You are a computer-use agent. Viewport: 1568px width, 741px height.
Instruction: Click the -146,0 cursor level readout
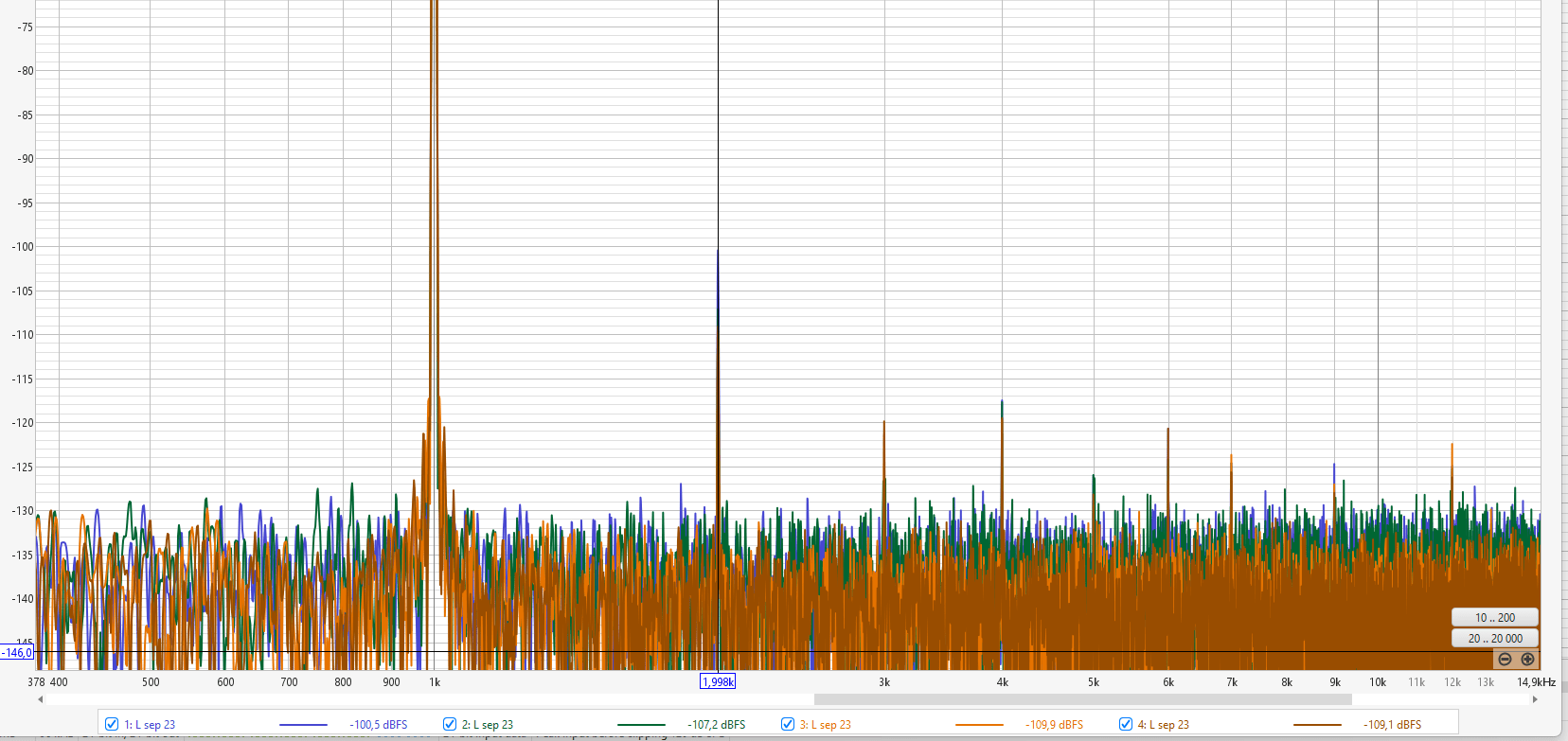17,652
